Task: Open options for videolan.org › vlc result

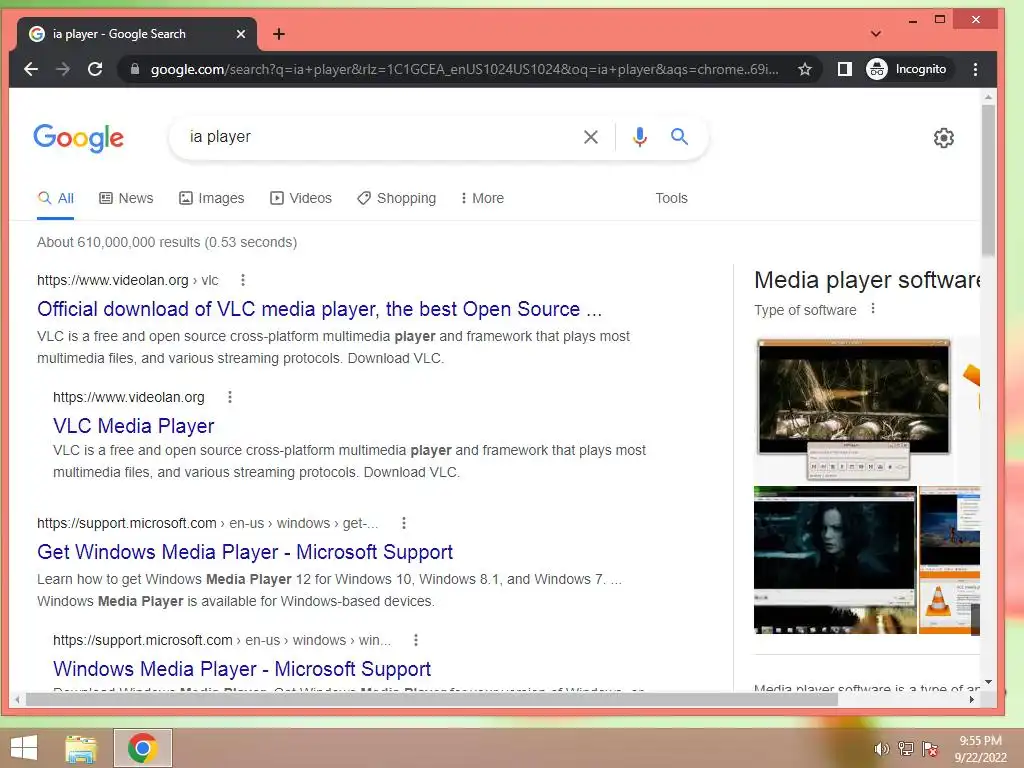Action: tap(243, 280)
